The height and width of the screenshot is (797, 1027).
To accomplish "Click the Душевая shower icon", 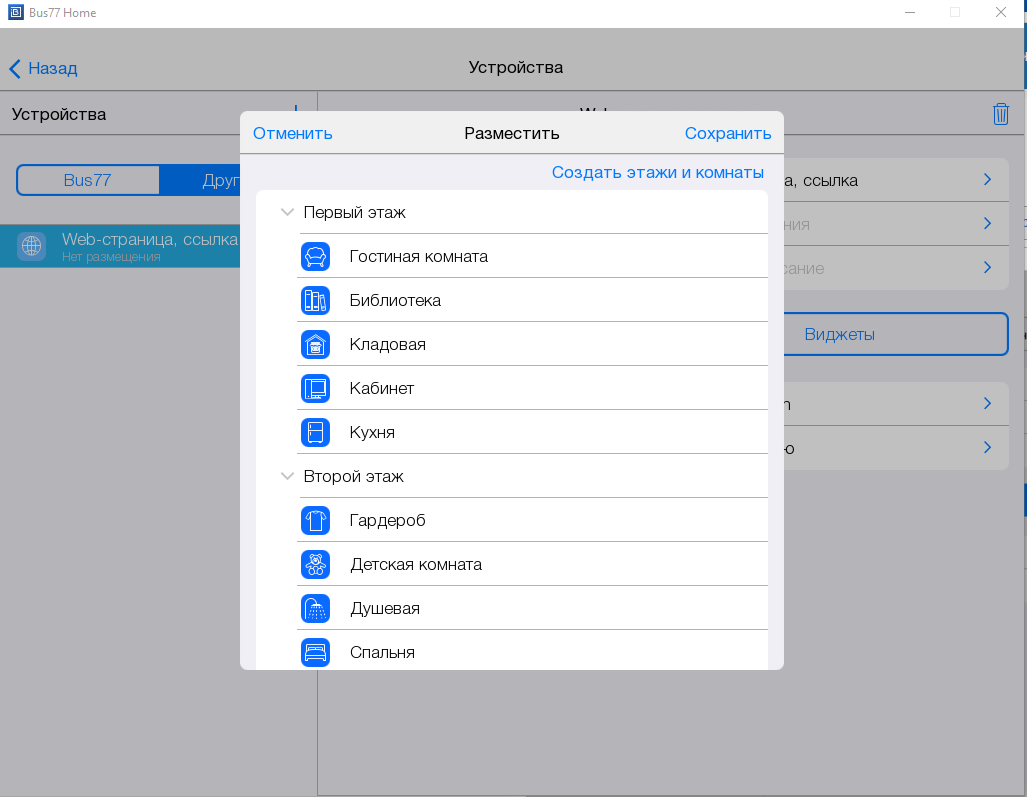I will coord(315,609).
